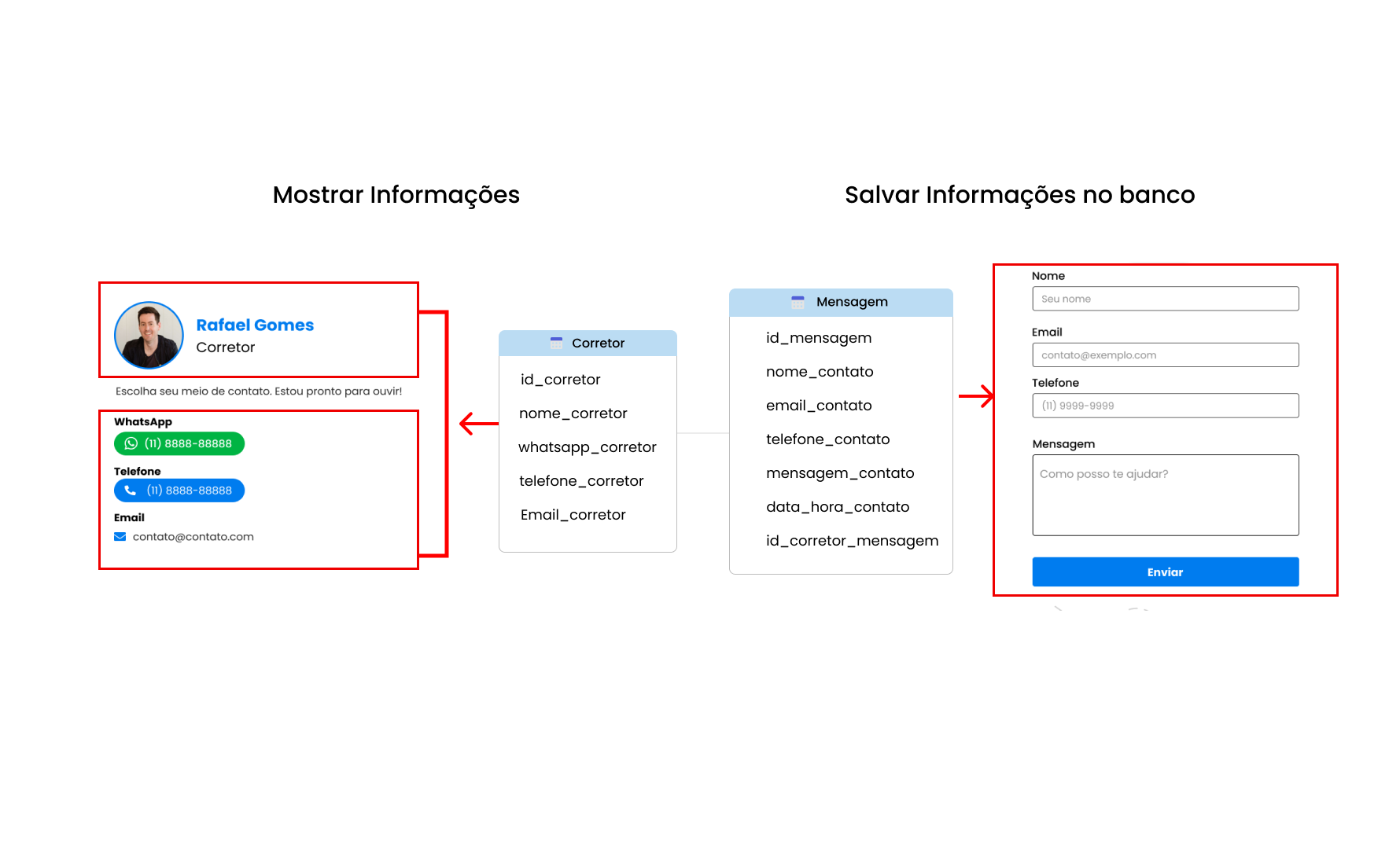Select the Email_corretor field
This screenshot has width=1400, height=849.
coord(573,515)
